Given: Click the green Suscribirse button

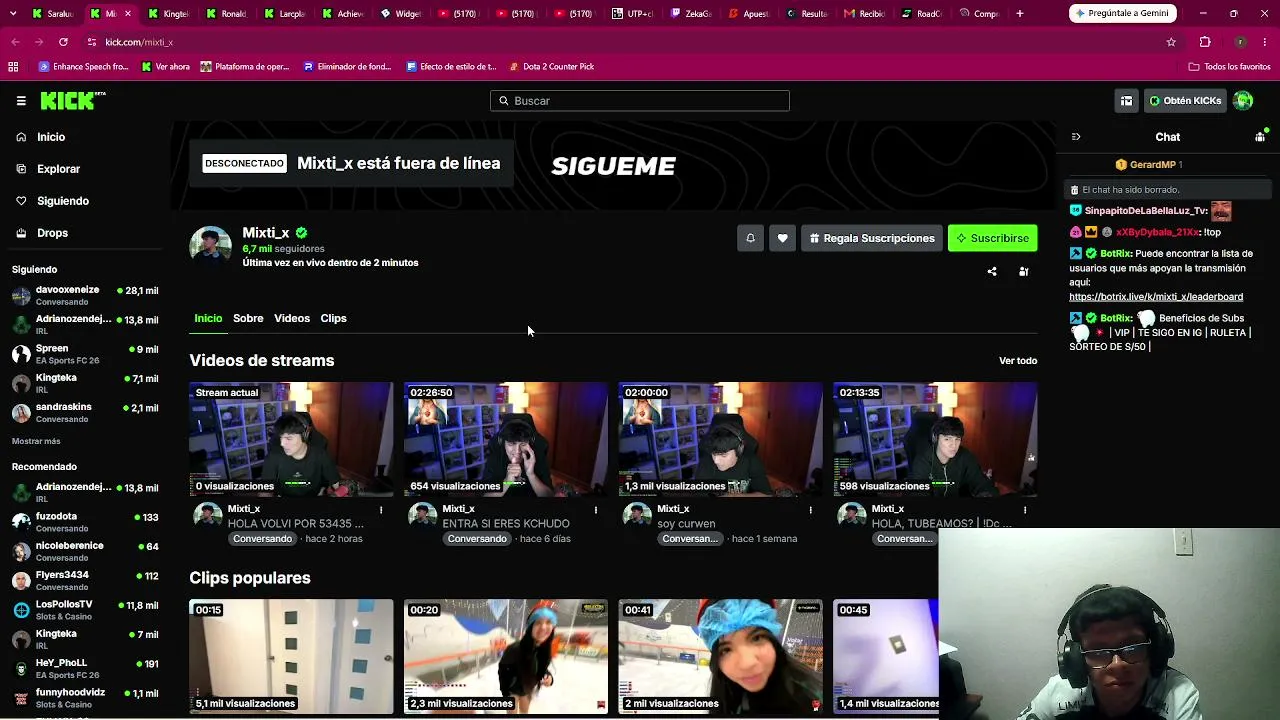Looking at the screenshot, I should [x=992, y=238].
